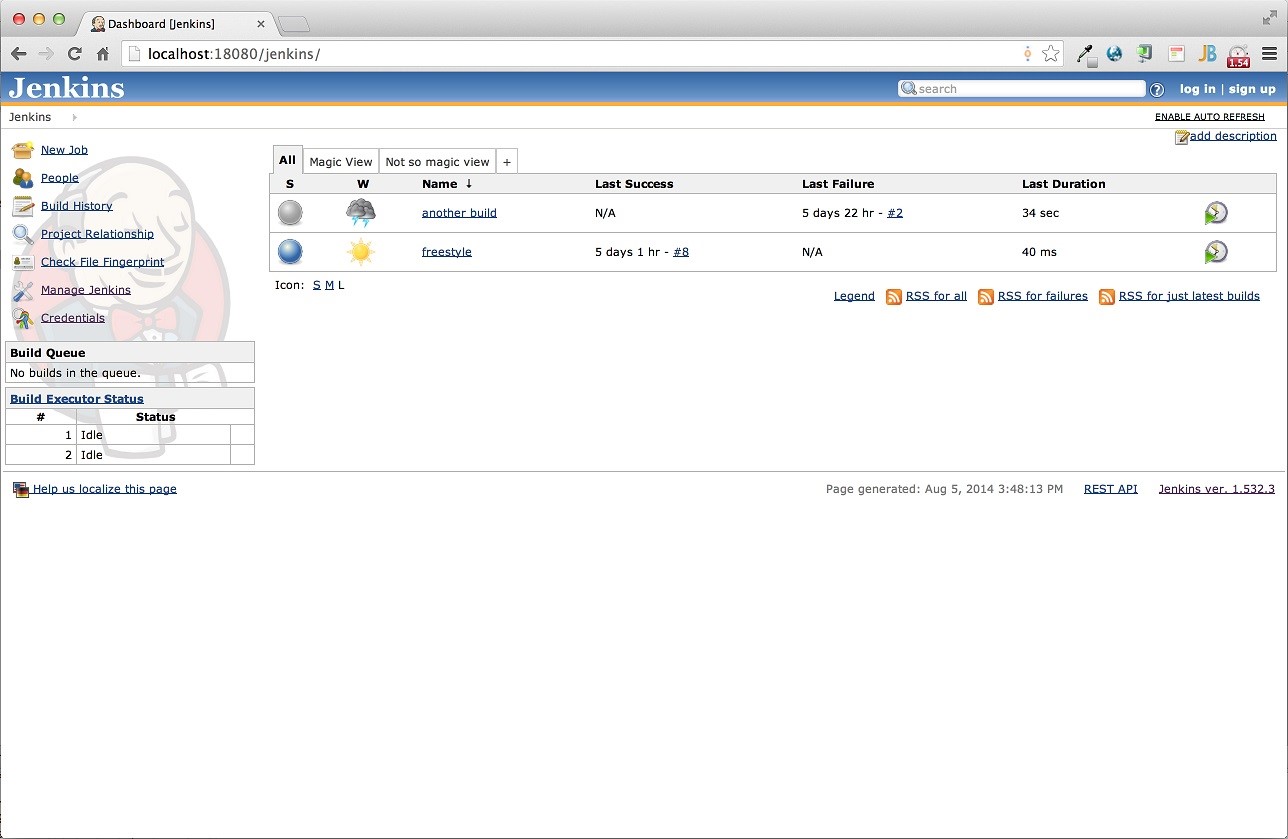Image resolution: width=1288 pixels, height=839 pixels.
Task: Switch to Not so magic view tab
Action: 438,162
